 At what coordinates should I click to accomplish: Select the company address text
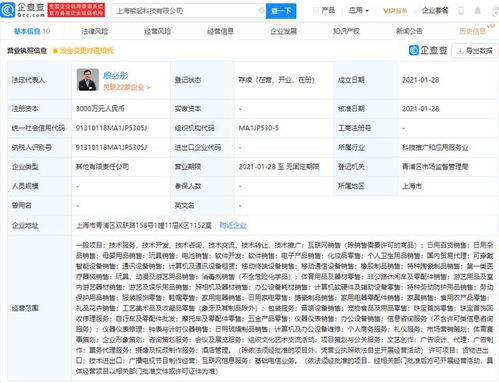click(x=144, y=225)
